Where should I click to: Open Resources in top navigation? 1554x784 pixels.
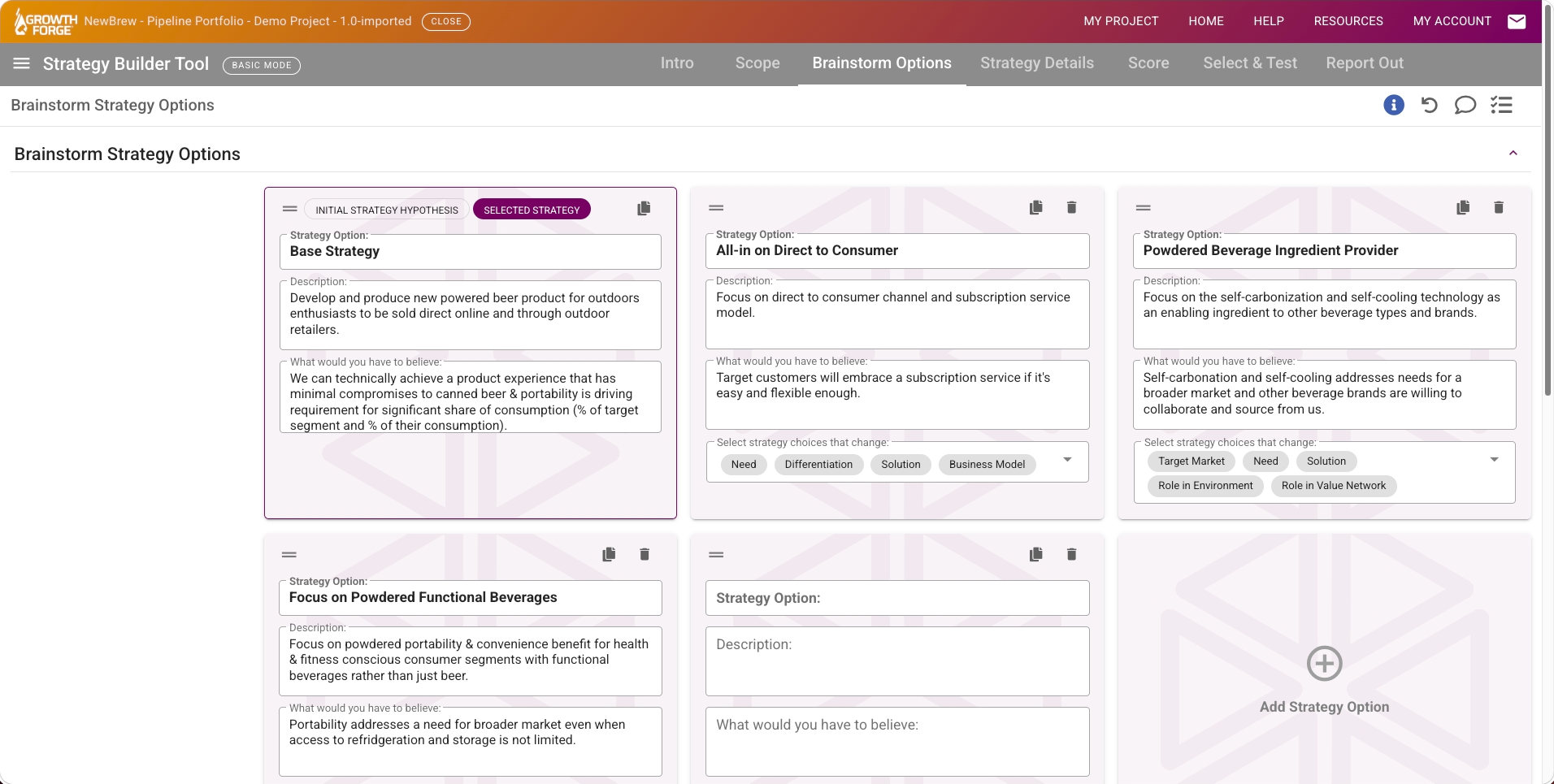pyautogui.click(x=1348, y=21)
